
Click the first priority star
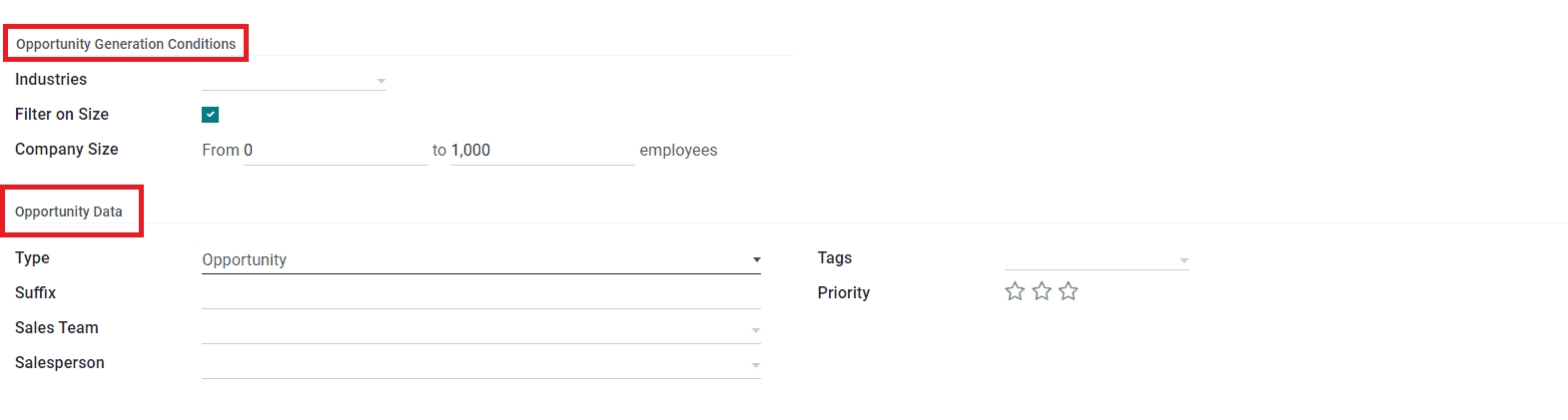click(x=1015, y=291)
